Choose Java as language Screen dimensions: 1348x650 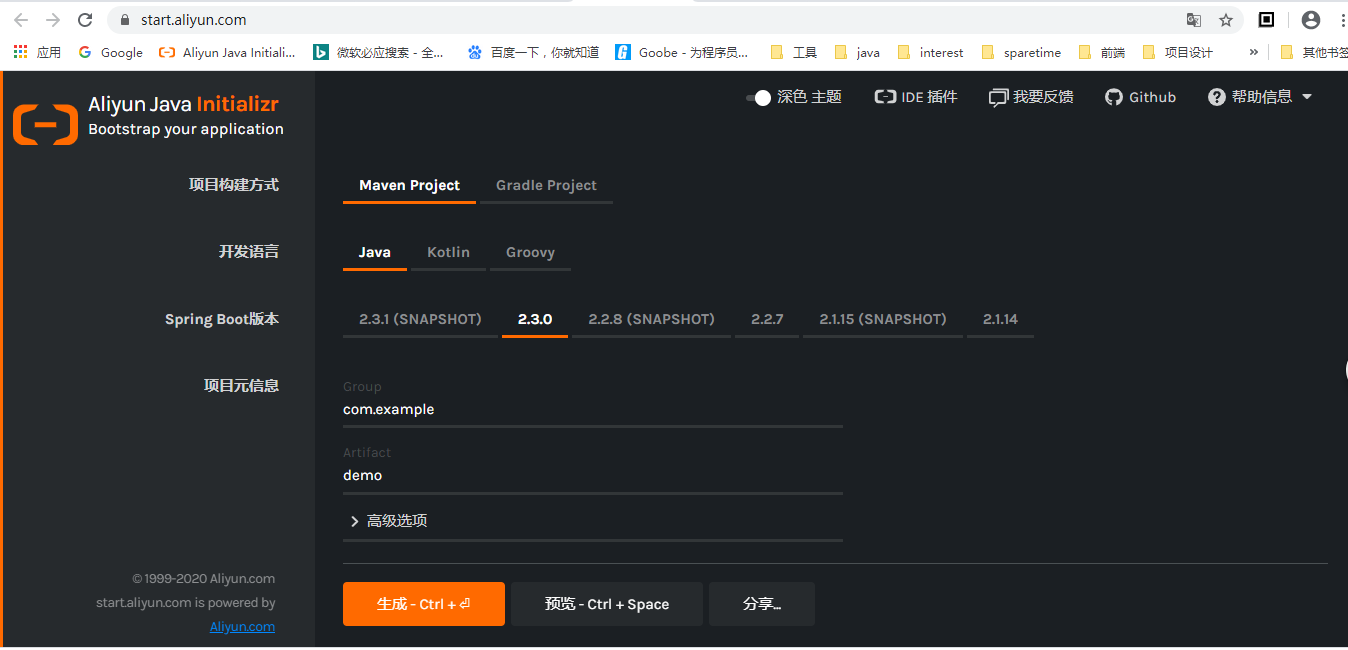point(375,252)
